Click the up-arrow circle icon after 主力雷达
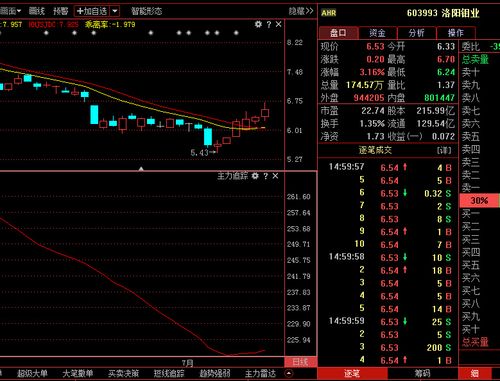 (x=289, y=373)
